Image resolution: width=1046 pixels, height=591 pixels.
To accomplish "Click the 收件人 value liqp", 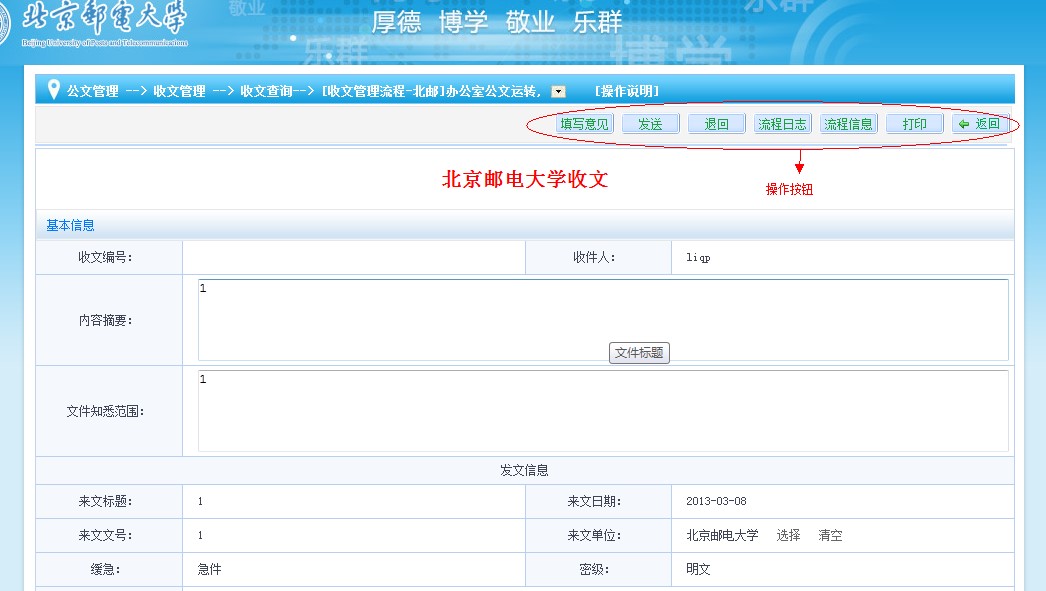I will (698, 257).
